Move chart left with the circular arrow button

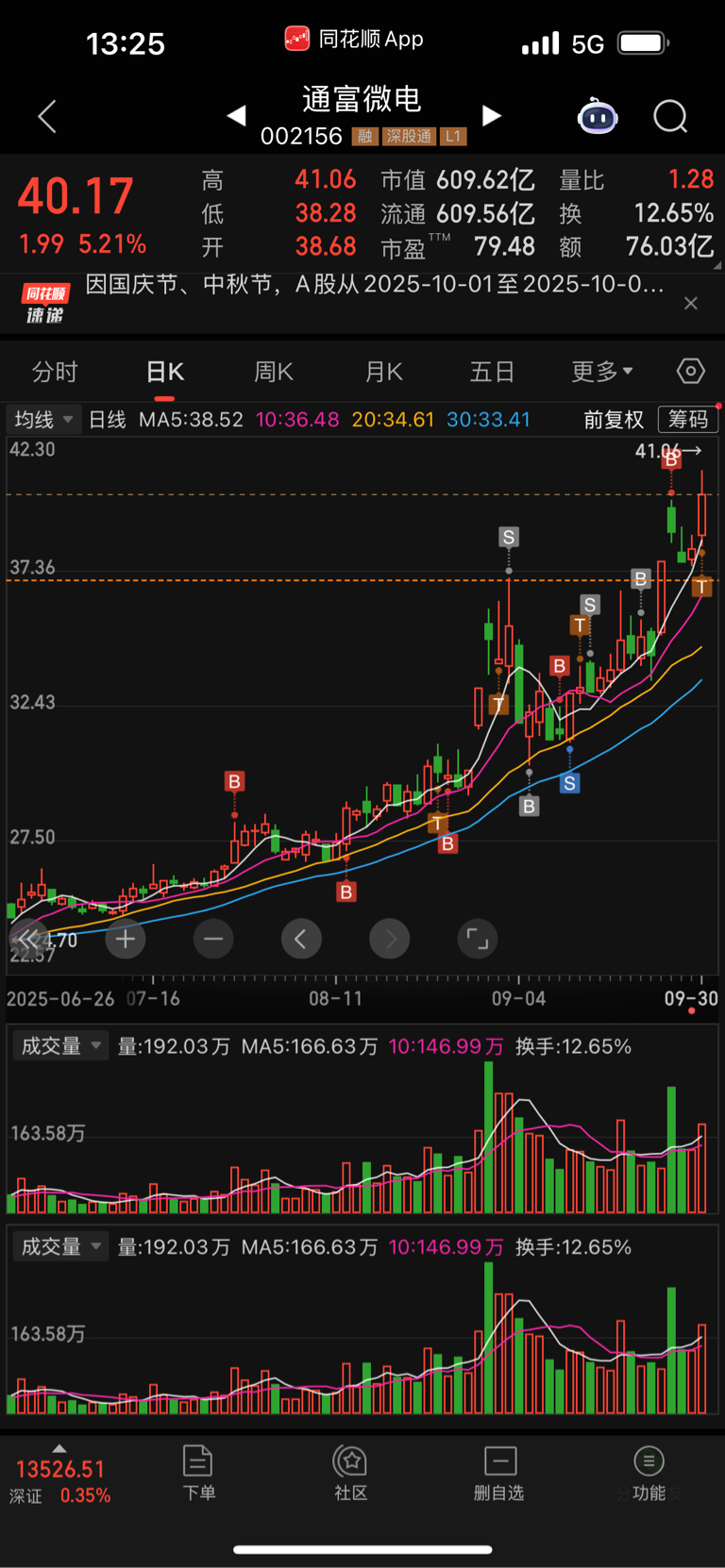click(301, 939)
